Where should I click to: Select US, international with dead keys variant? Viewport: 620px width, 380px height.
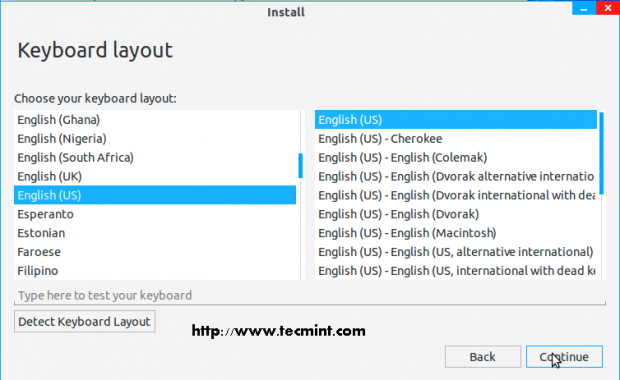click(x=456, y=271)
